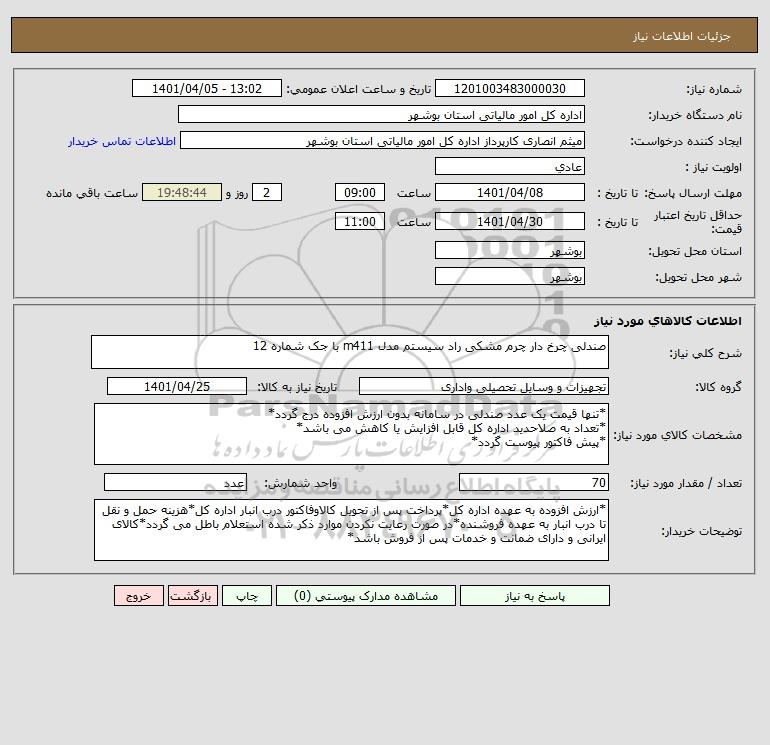Click the label گروه کالا
This screenshot has height=745, width=770.
[x=718, y=387]
